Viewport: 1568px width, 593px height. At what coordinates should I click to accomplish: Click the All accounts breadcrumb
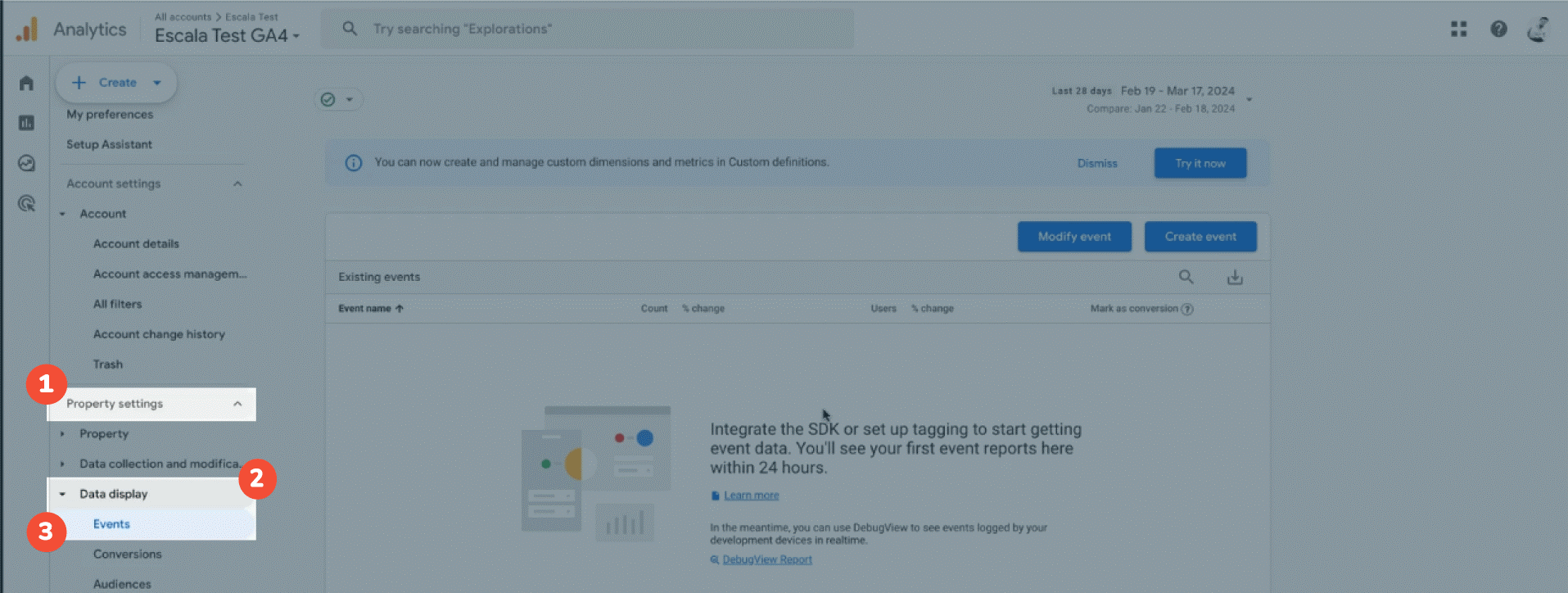point(183,17)
